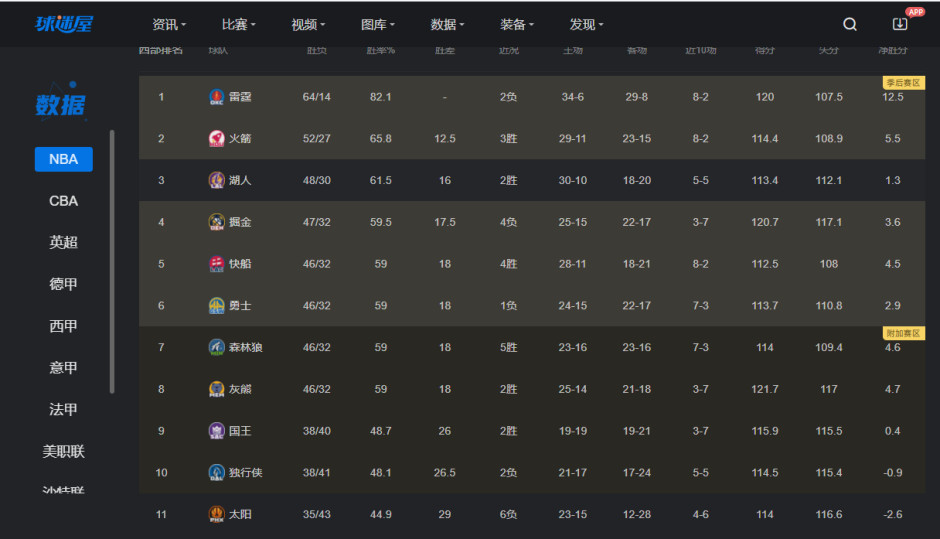Click the 火箭 team logo
940x539 pixels.
coord(216,139)
